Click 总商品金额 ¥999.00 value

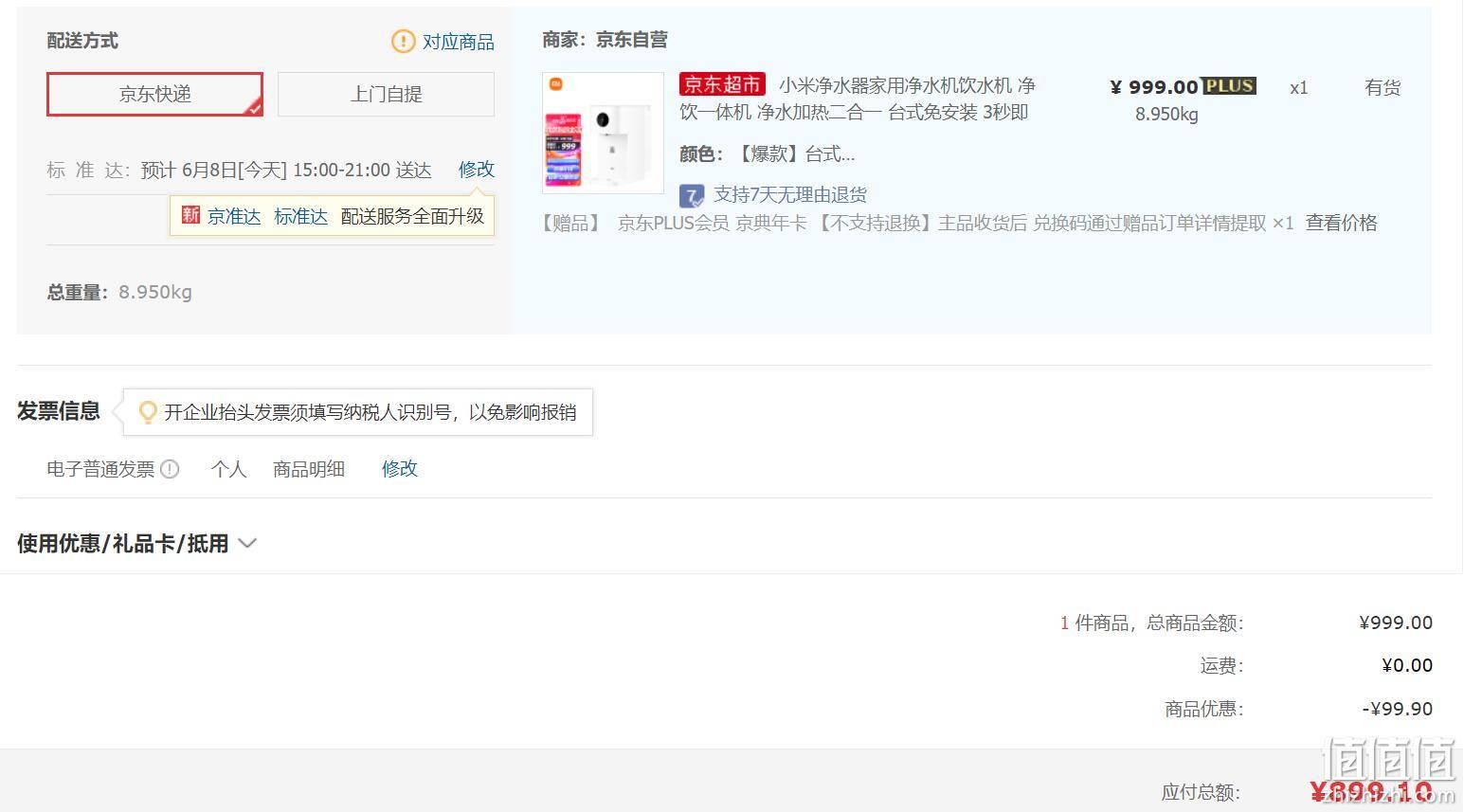coord(1396,623)
